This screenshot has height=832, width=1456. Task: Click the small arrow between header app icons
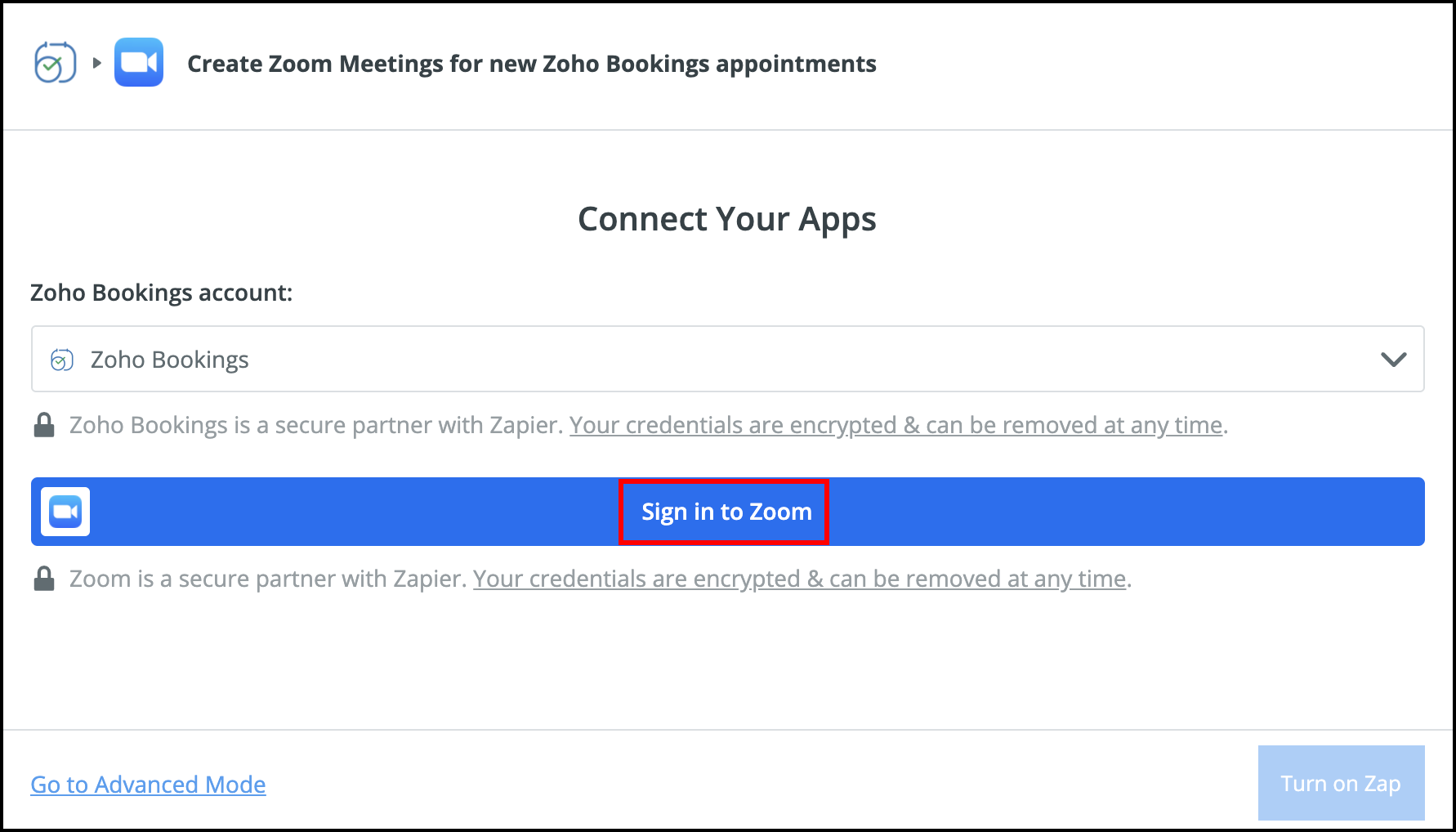97,63
